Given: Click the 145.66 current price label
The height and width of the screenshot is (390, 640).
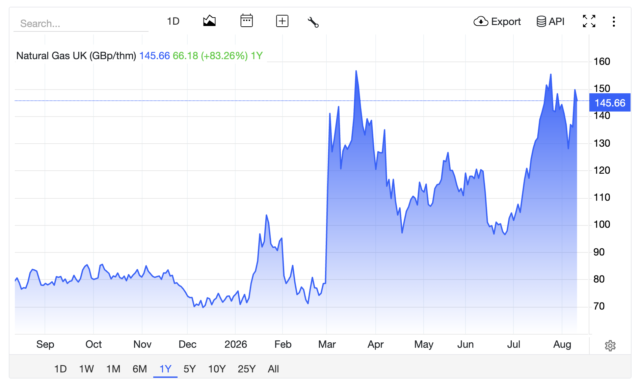Looking at the screenshot, I should click(610, 103).
